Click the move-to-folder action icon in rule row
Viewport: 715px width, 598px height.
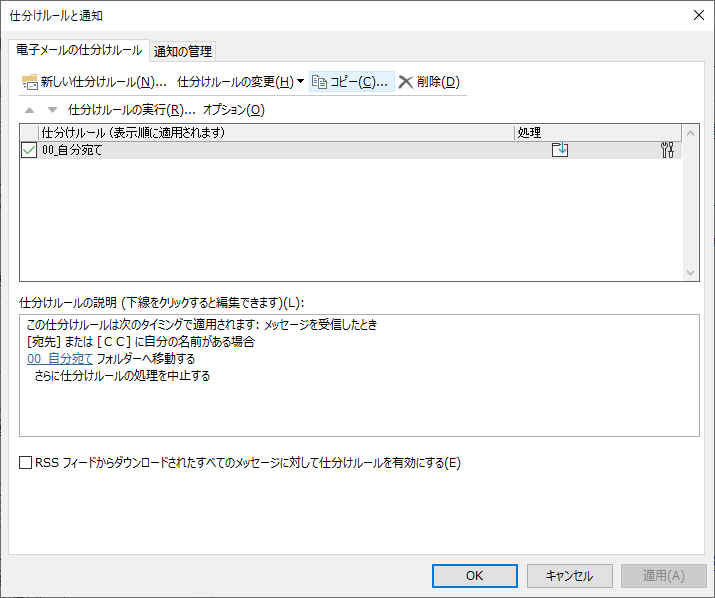click(560, 150)
